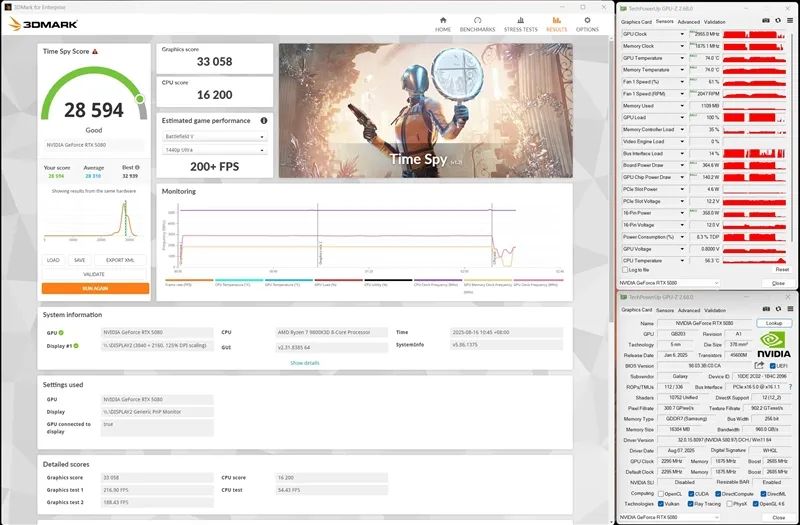The height and width of the screenshot is (525, 800).
Task: Click the GPU Load (%) legend swatch
Action: tap(338, 280)
